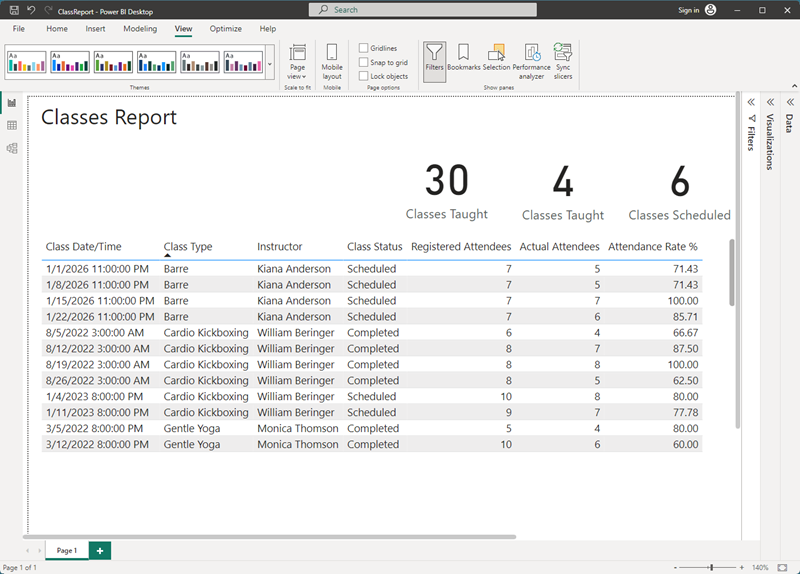Zoom out with the minus button
The image size is (800, 574).
(675, 567)
